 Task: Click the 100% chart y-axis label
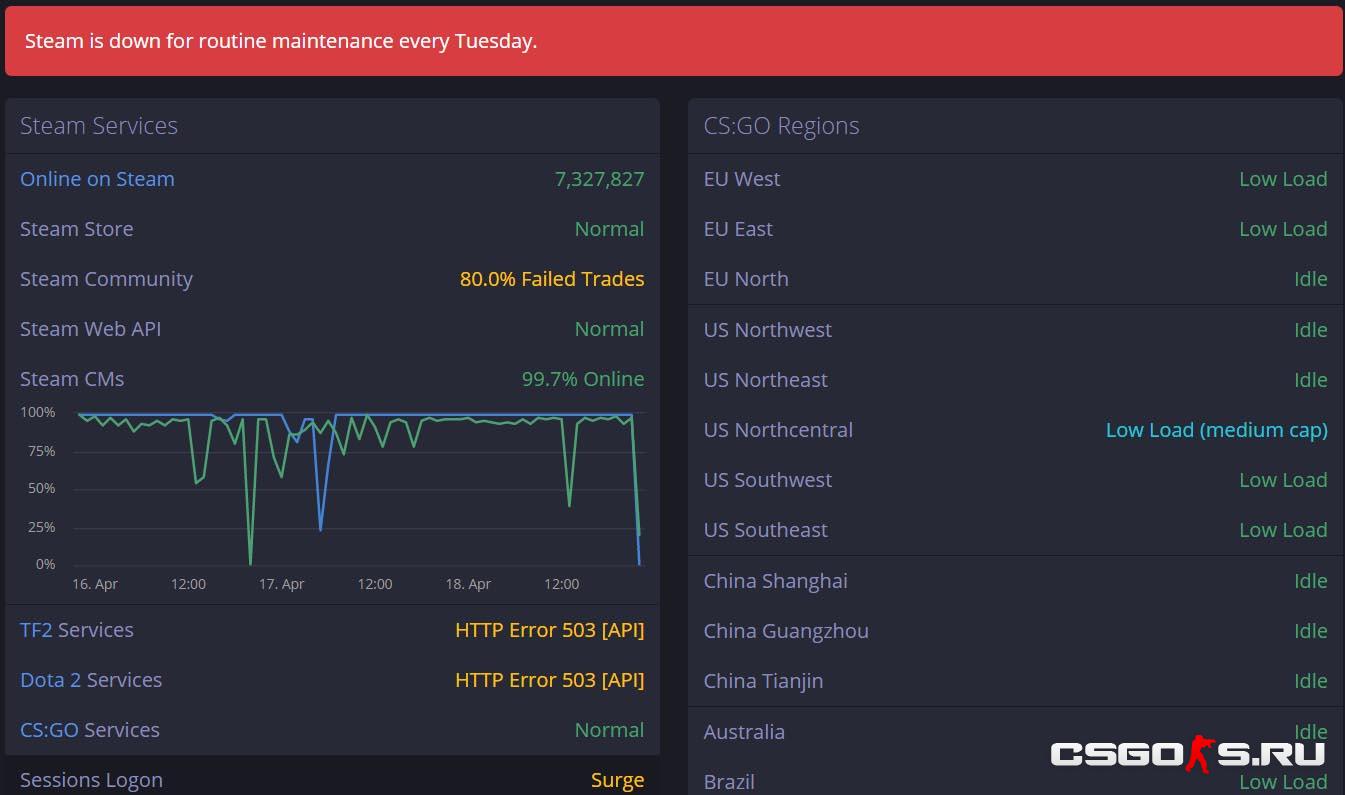38,412
